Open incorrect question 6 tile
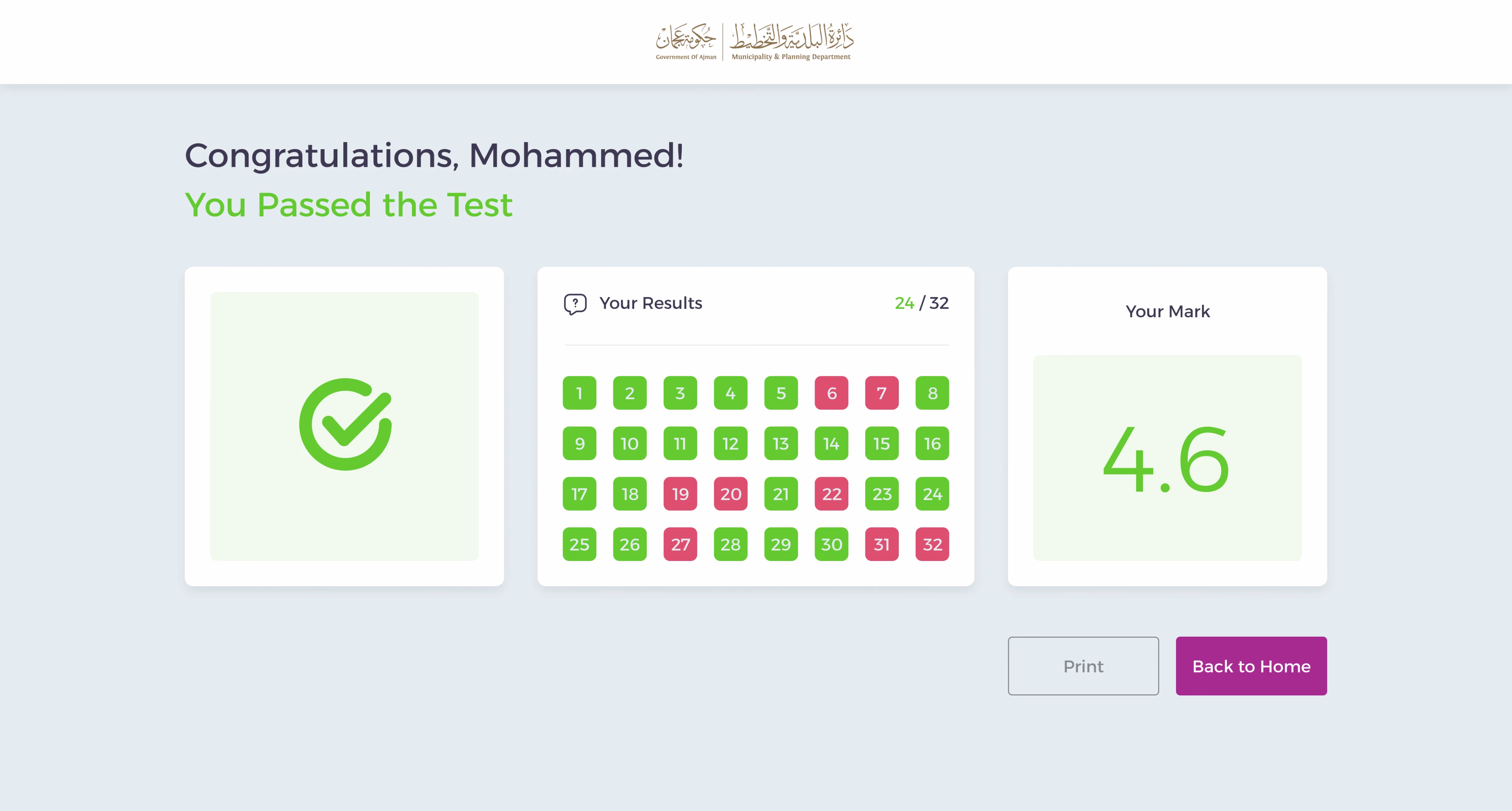The width and height of the screenshot is (1512, 811). (x=831, y=393)
